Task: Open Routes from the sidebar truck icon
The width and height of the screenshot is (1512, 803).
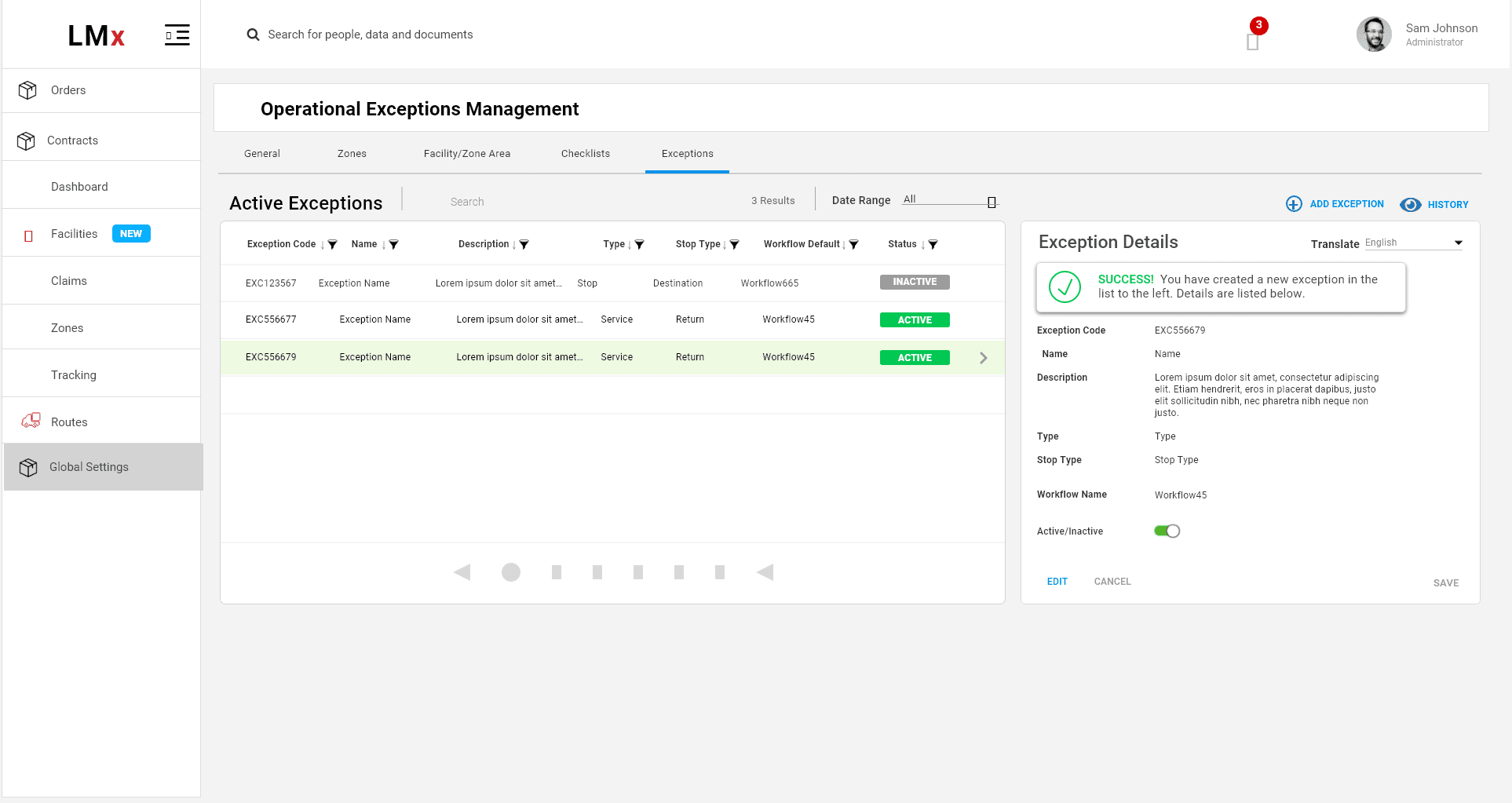Action: 31,422
